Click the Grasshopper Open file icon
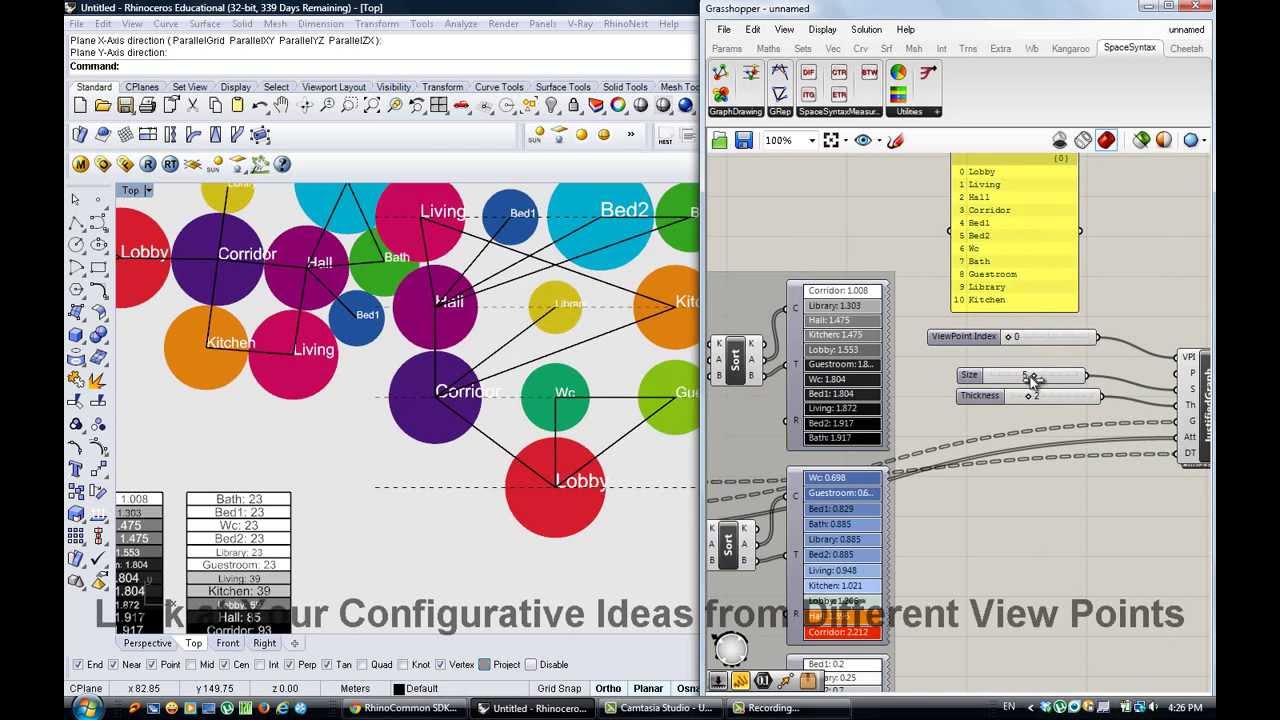1280x720 pixels. coord(720,141)
